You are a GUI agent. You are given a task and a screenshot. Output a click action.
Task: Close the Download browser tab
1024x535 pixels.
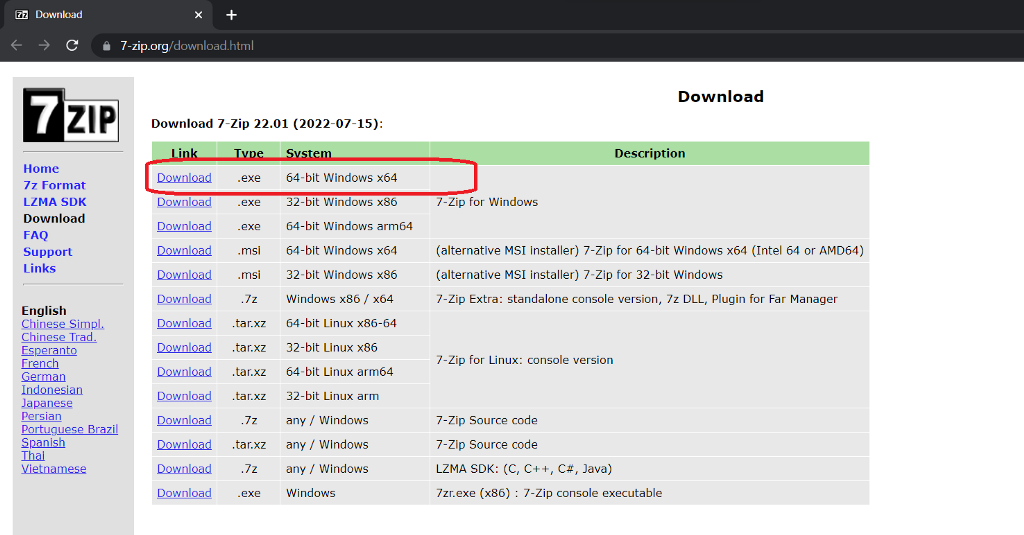point(199,14)
